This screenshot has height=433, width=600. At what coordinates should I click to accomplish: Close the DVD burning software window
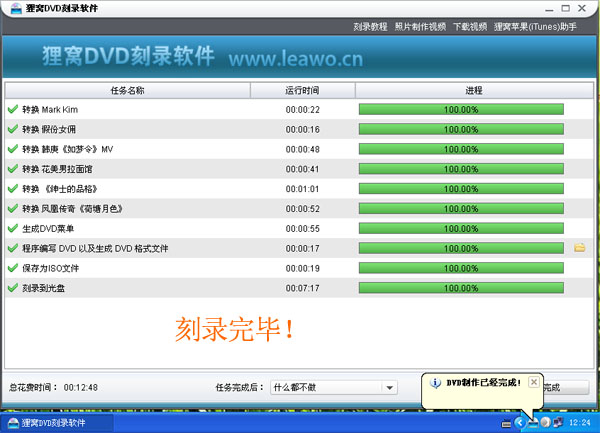pos(582,8)
